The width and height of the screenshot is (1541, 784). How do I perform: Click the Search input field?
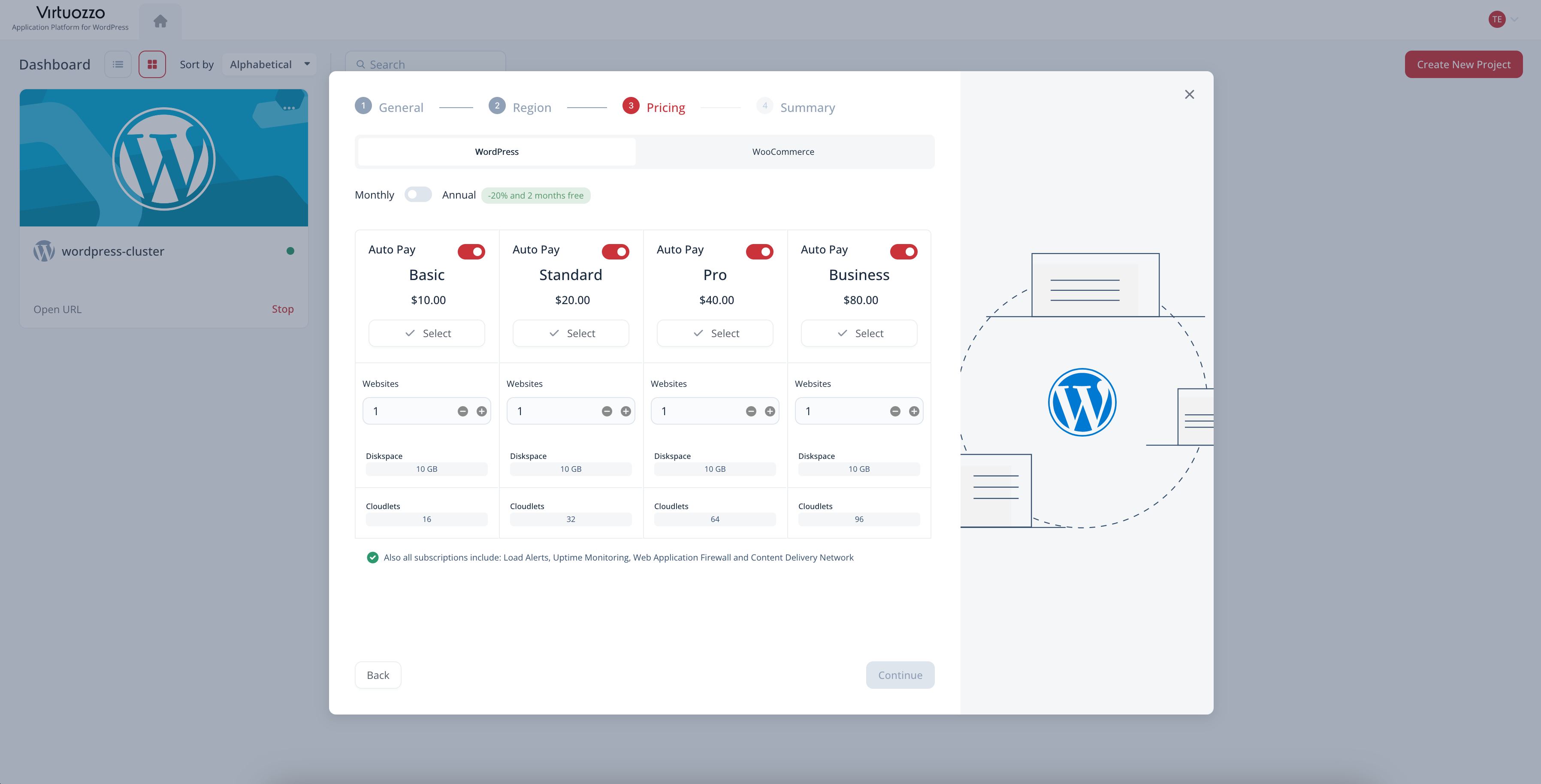(x=426, y=64)
